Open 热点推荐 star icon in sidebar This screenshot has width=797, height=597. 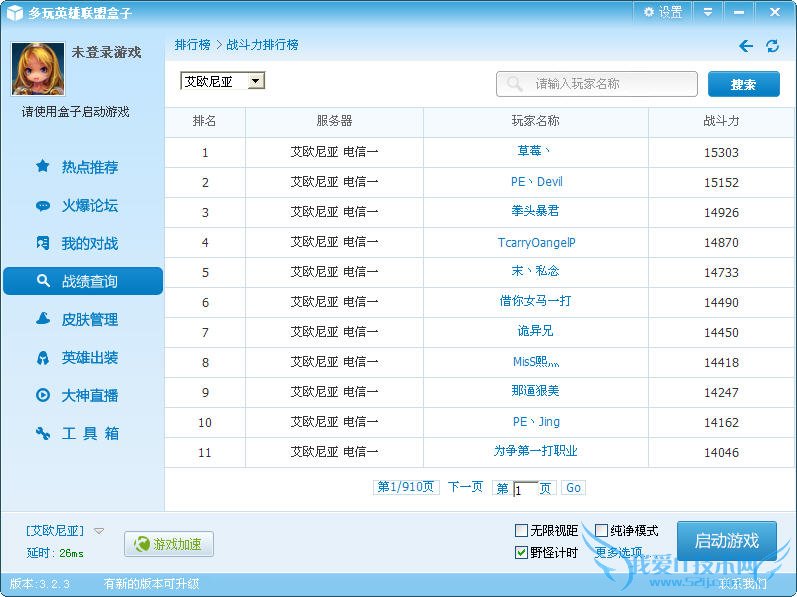click(43, 167)
